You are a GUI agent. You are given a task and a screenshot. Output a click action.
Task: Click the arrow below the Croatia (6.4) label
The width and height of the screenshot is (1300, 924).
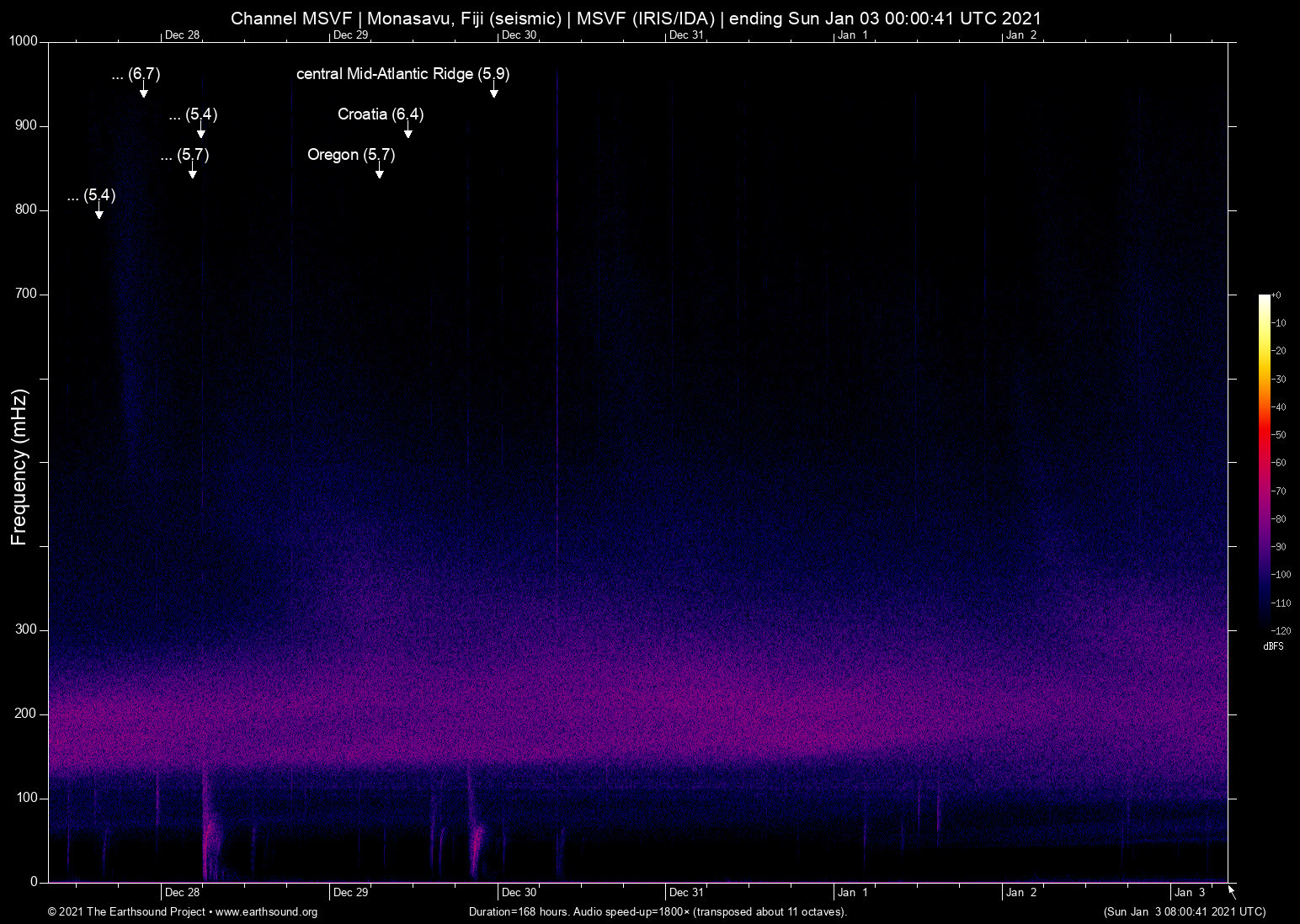408,132
